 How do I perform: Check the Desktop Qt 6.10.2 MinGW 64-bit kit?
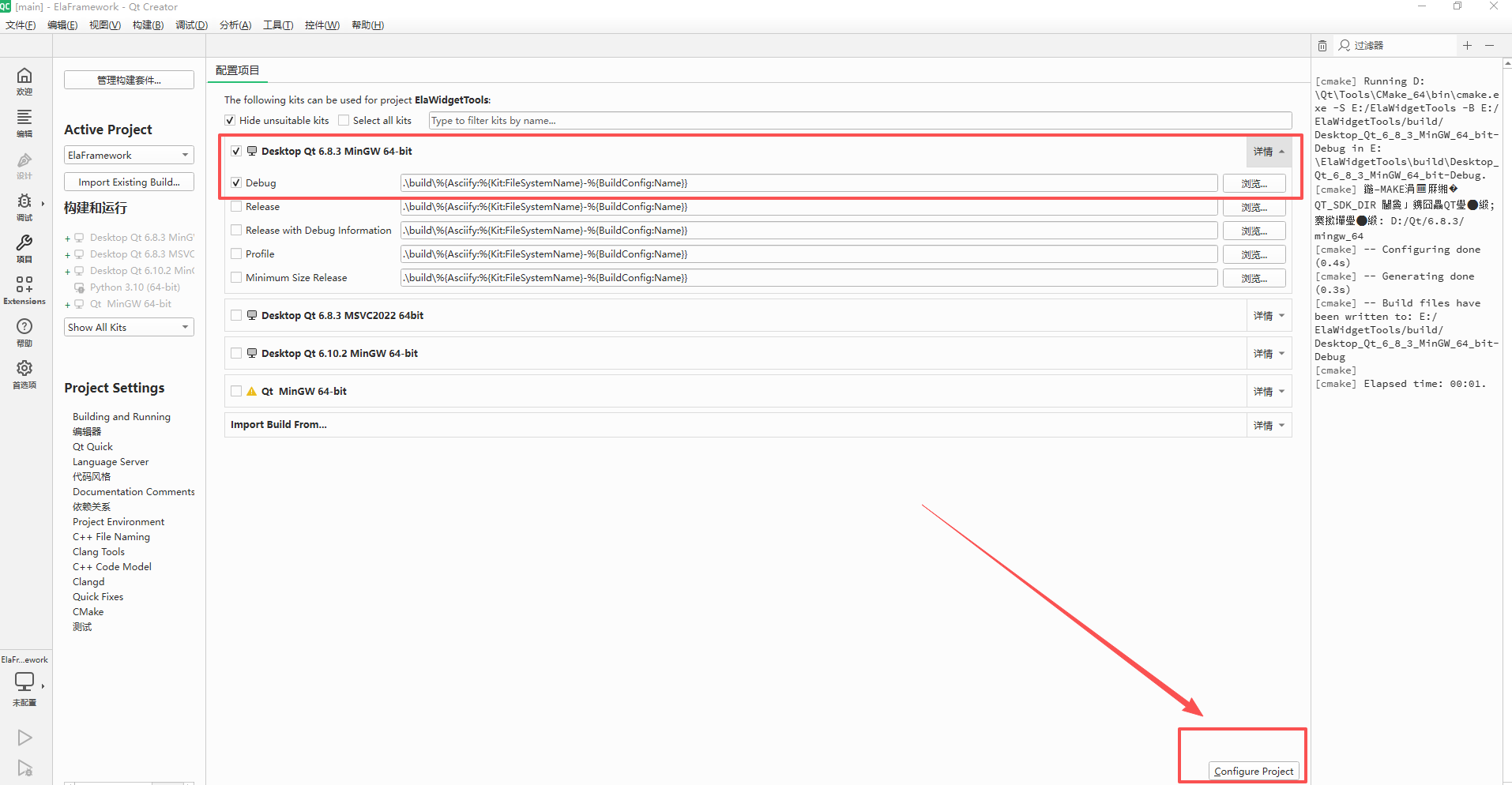236,353
